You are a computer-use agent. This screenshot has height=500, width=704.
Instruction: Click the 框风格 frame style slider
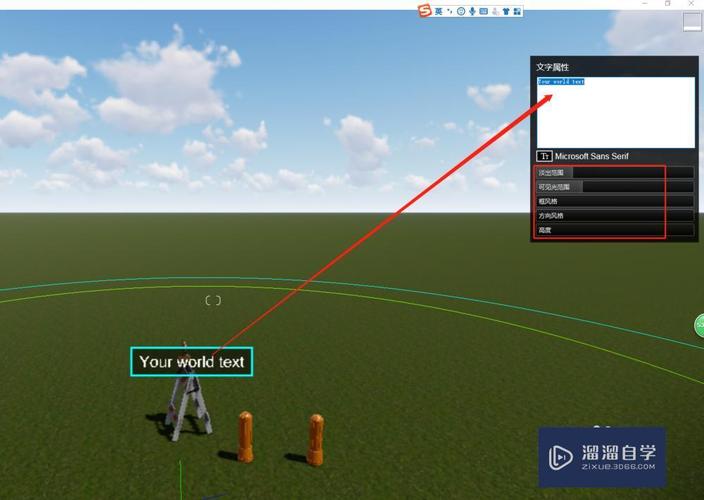coord(614,201)
